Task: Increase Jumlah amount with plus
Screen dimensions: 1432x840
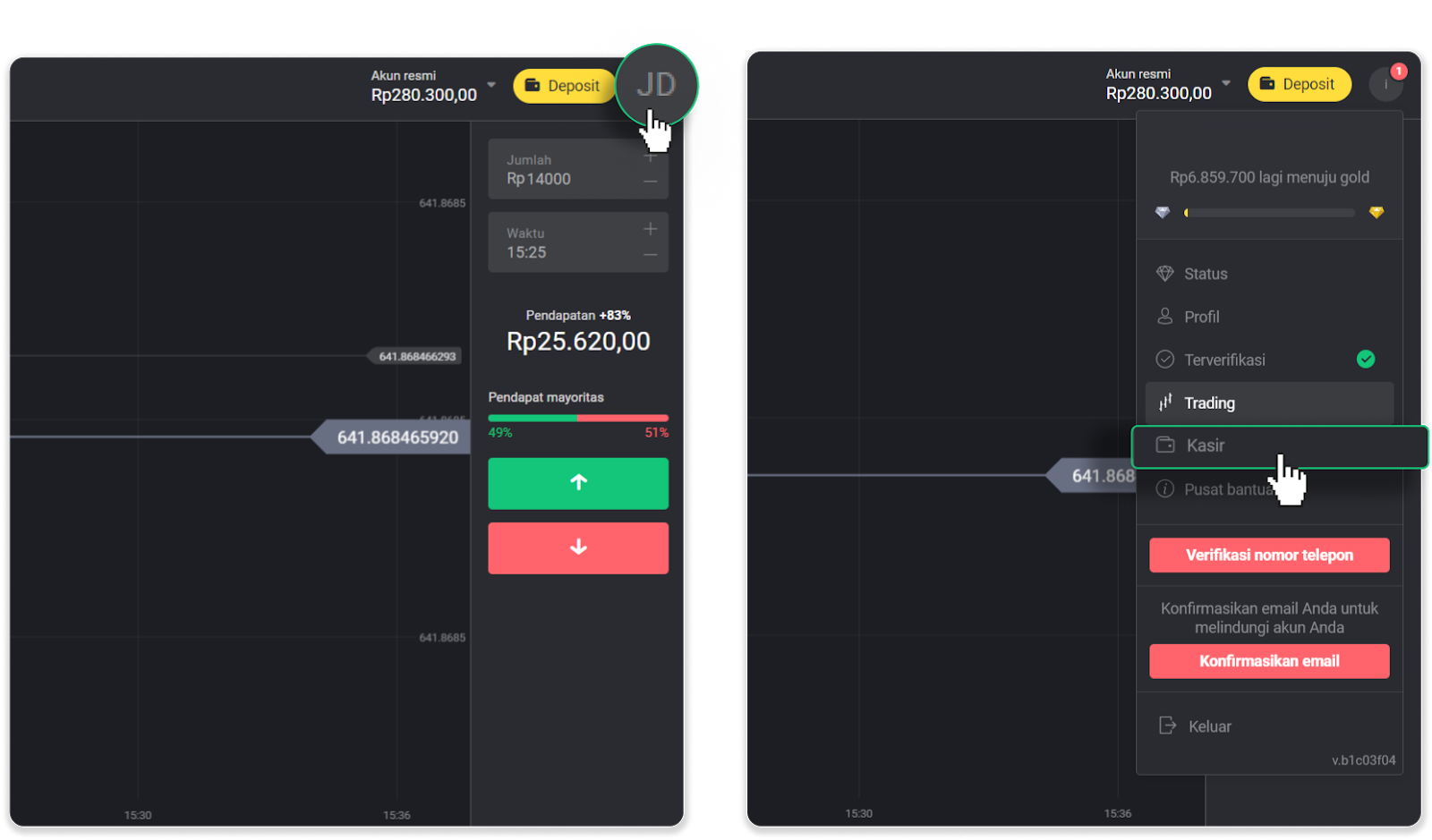Action: coord(651,157)
